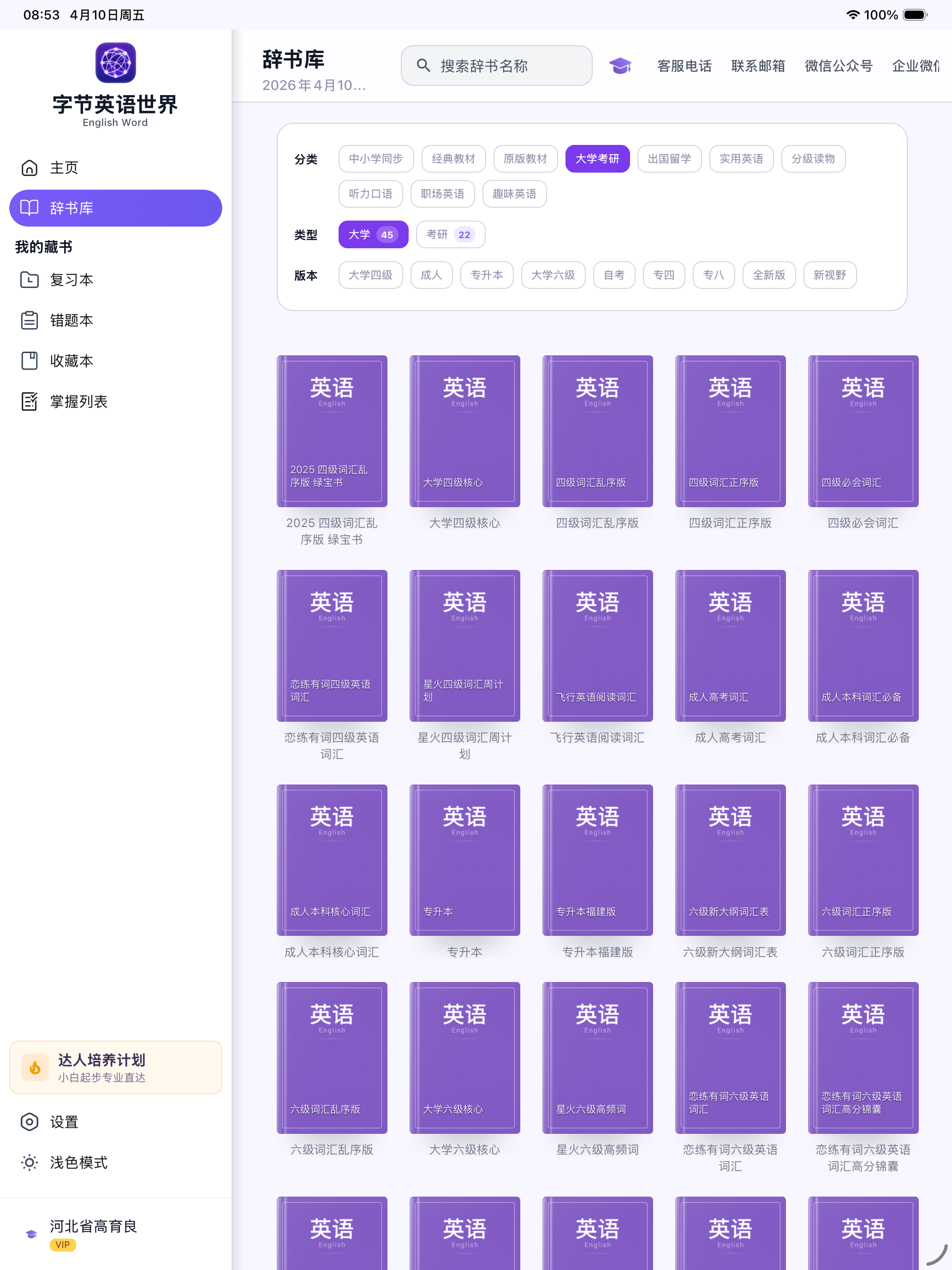The width and height of the screenshot is (952, 1270).
Task: Select the 趣味英语 category chip
Action: (x=514, y=193)
